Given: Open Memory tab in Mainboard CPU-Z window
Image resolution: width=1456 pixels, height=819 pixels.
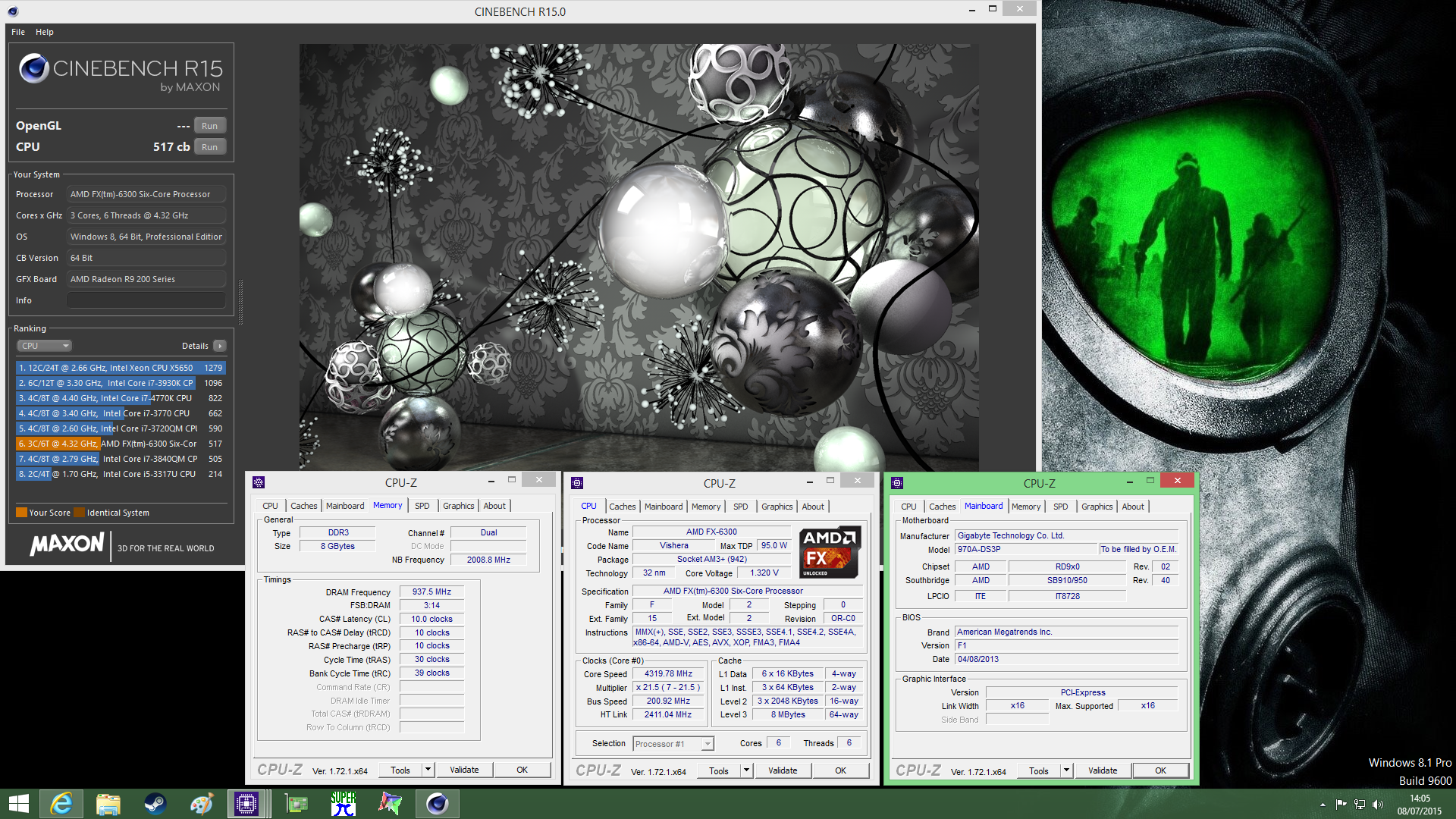Looking at the screenshot, I should [1026, 507].
